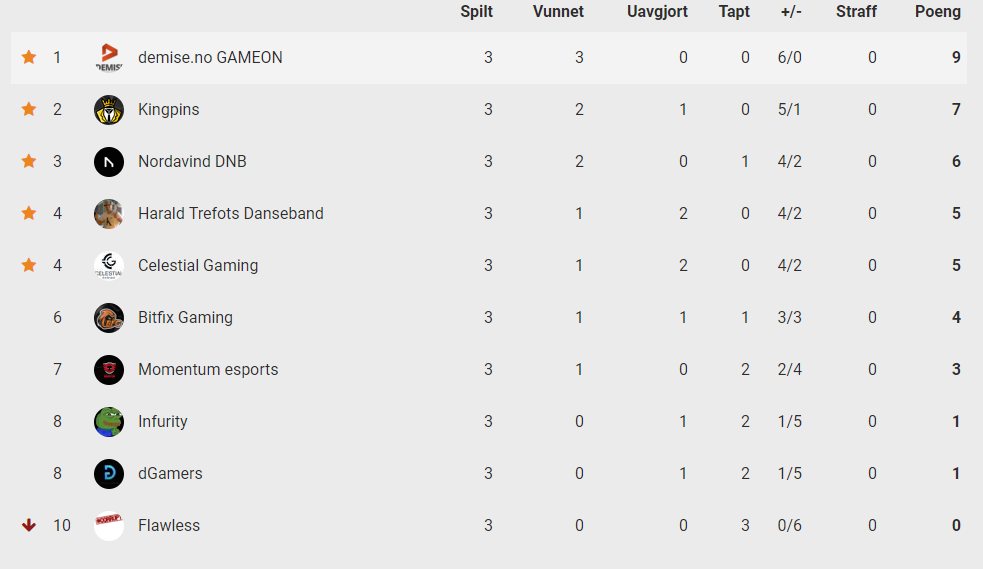983x569 pixels.
Task: Click the orange star next to Kingpins
Action: (x=29, y=109)
